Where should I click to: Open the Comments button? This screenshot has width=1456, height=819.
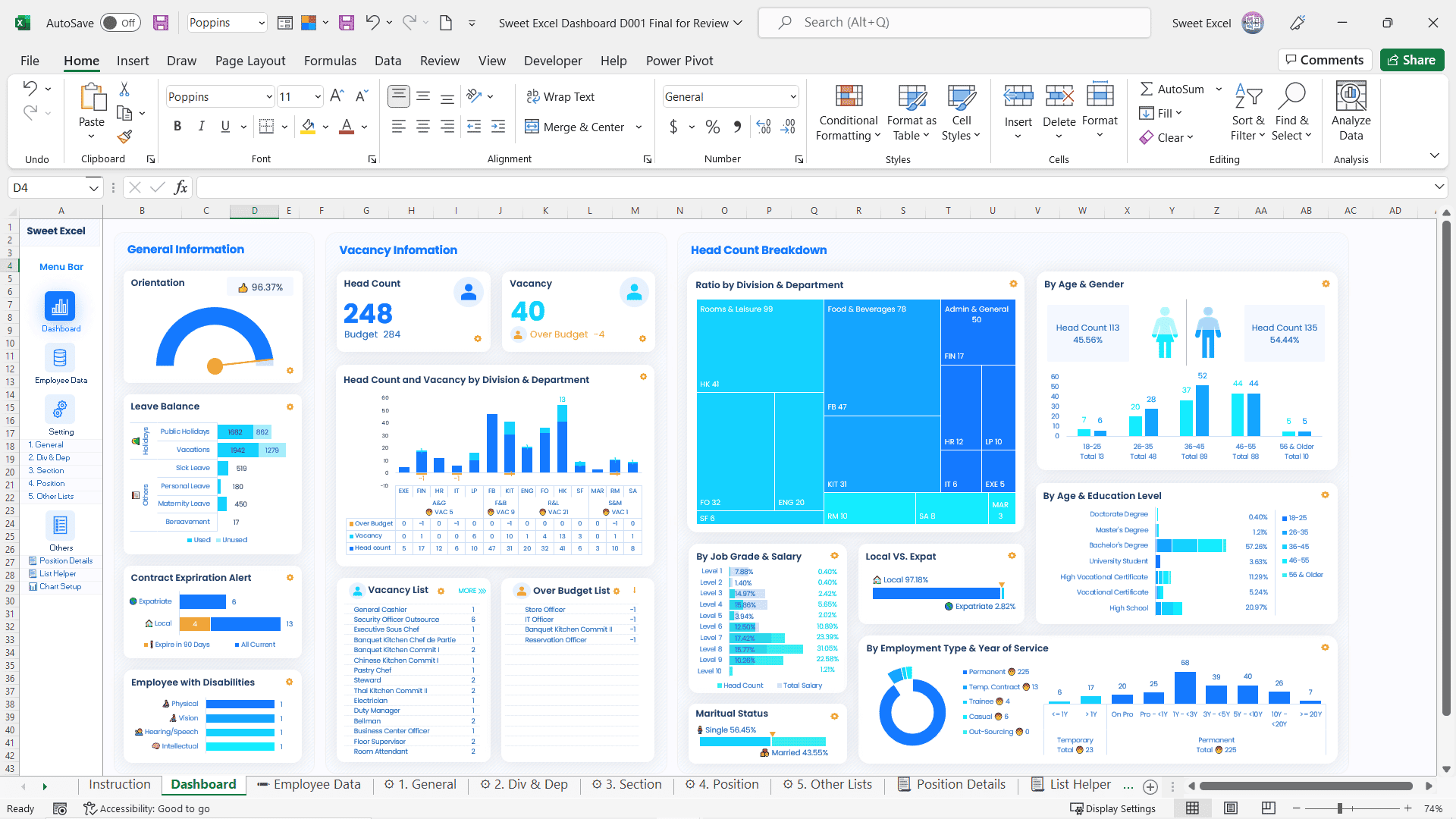point(1325,60)
